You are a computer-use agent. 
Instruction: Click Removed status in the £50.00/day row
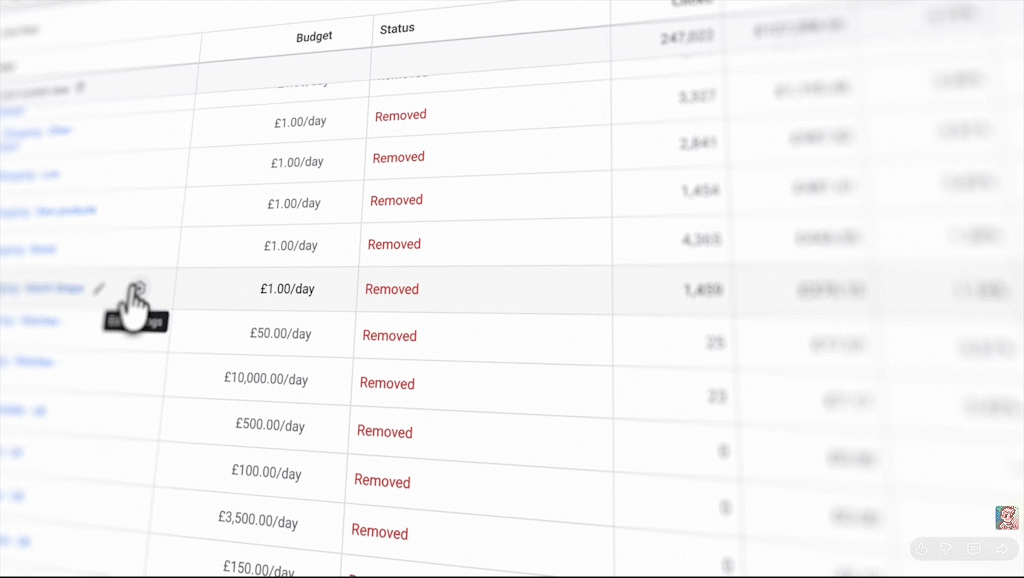click(389, 336)
